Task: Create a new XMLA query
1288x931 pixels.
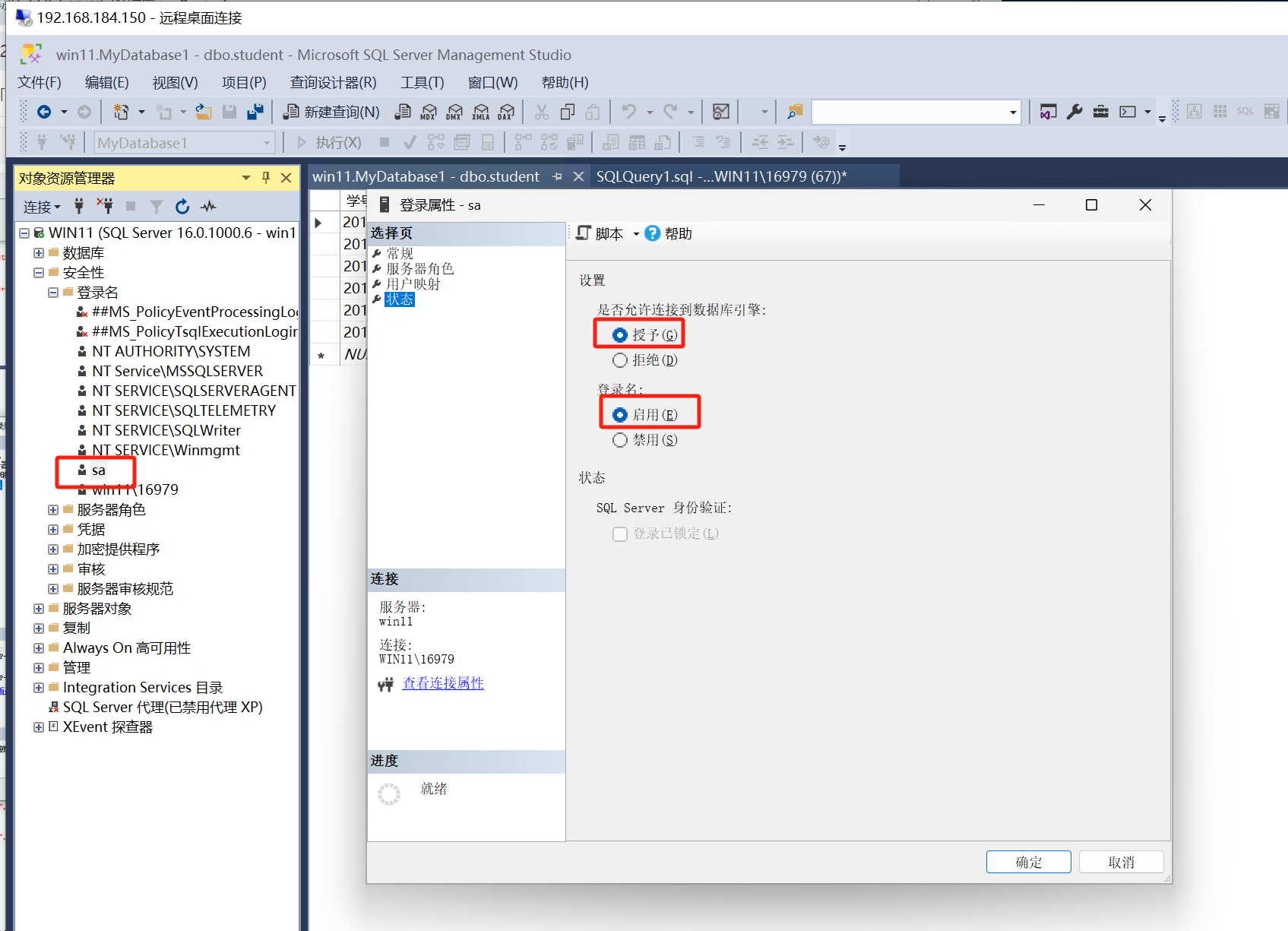Action: click(x=480, y=111)
